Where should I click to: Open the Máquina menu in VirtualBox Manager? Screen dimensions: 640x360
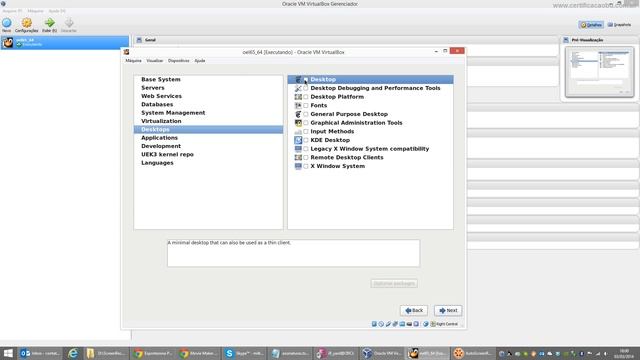click(x=36, y=11)
